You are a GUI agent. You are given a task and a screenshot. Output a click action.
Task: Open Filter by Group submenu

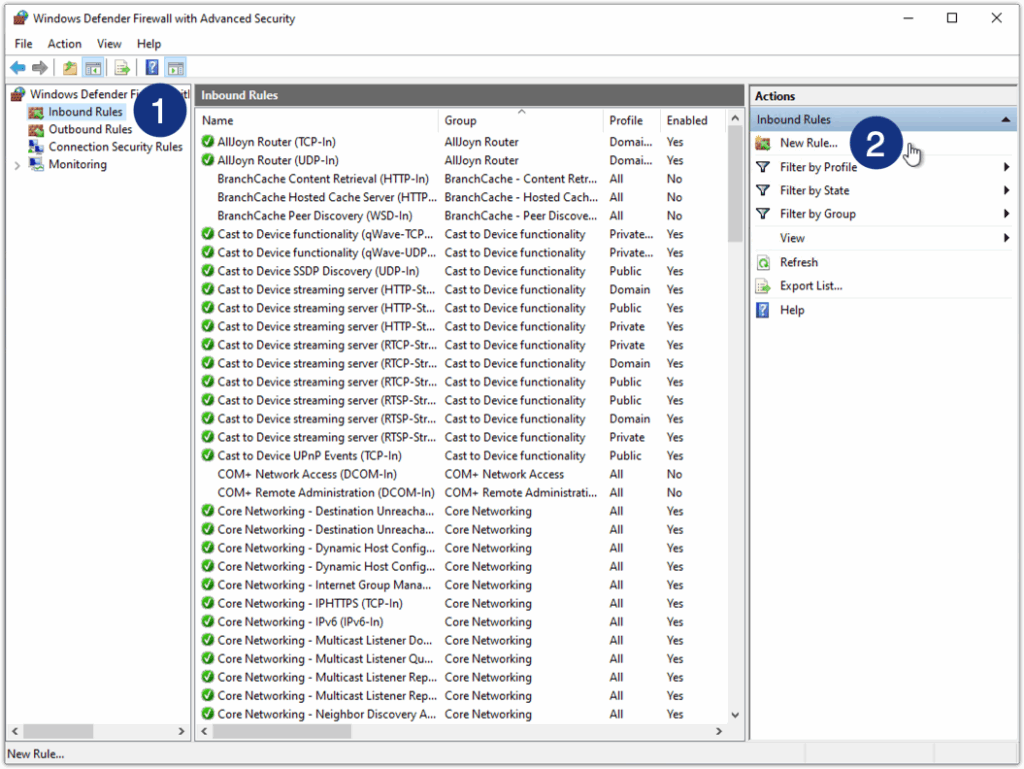[x=817, y=214]
